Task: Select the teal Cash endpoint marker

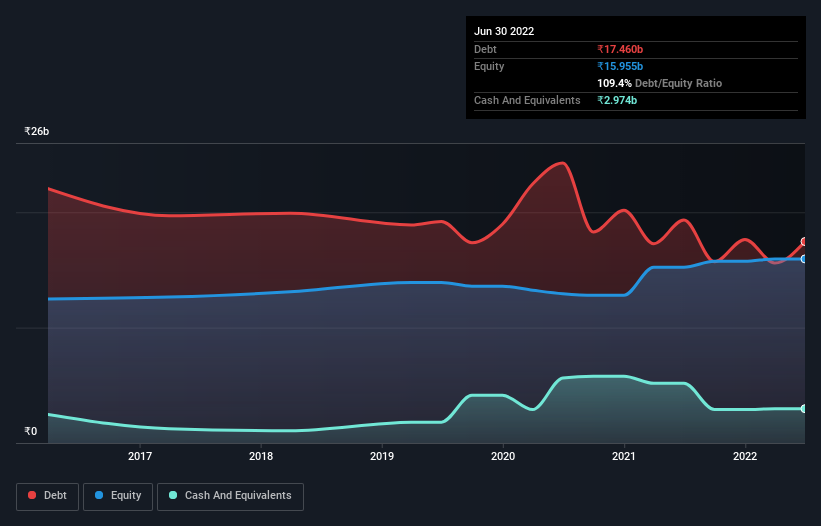Action: click(804, 409)
